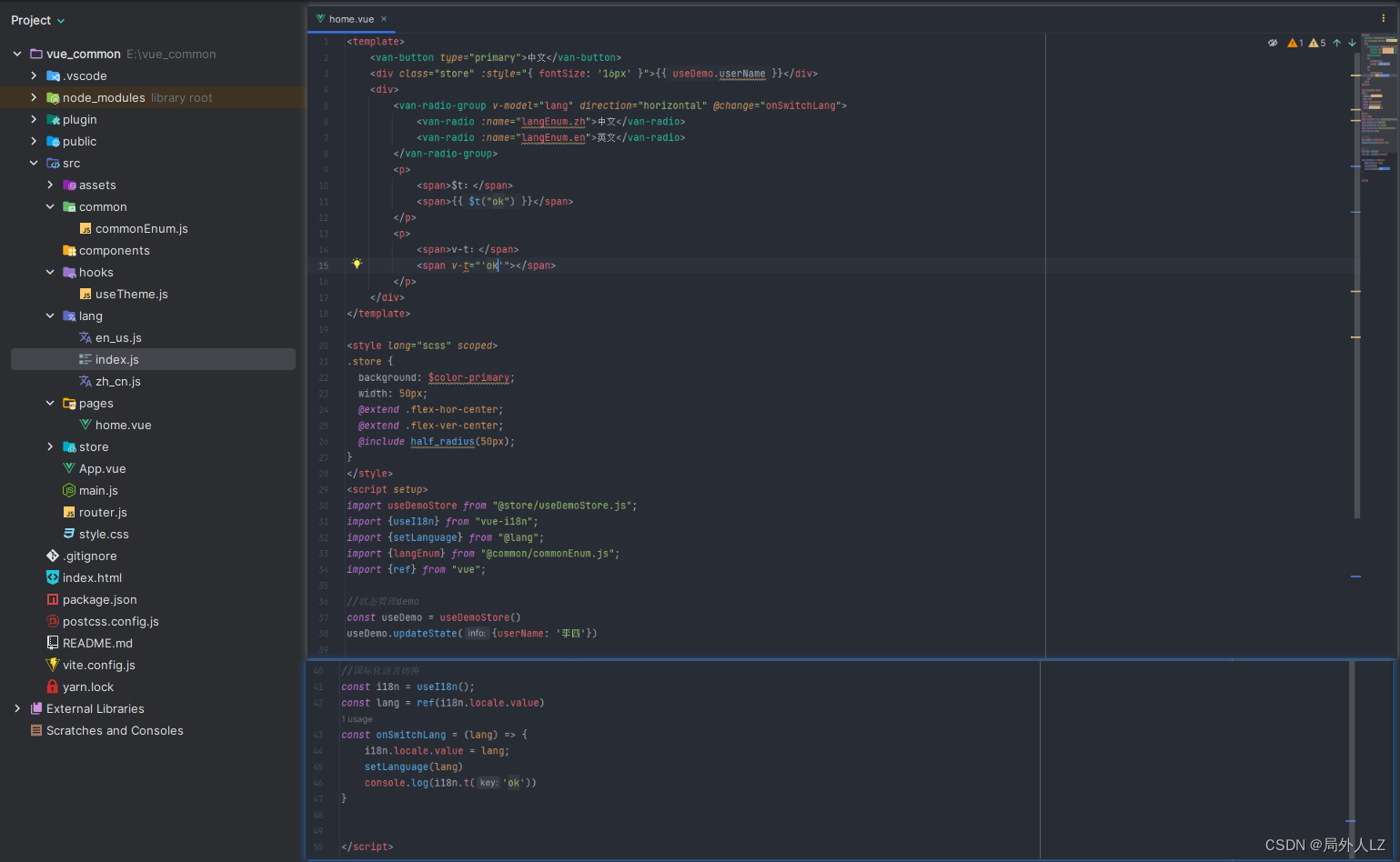Click README.md markdown icon
Image resolution: width=1400 pixels, height=862 pixels.
click(53, 643)
